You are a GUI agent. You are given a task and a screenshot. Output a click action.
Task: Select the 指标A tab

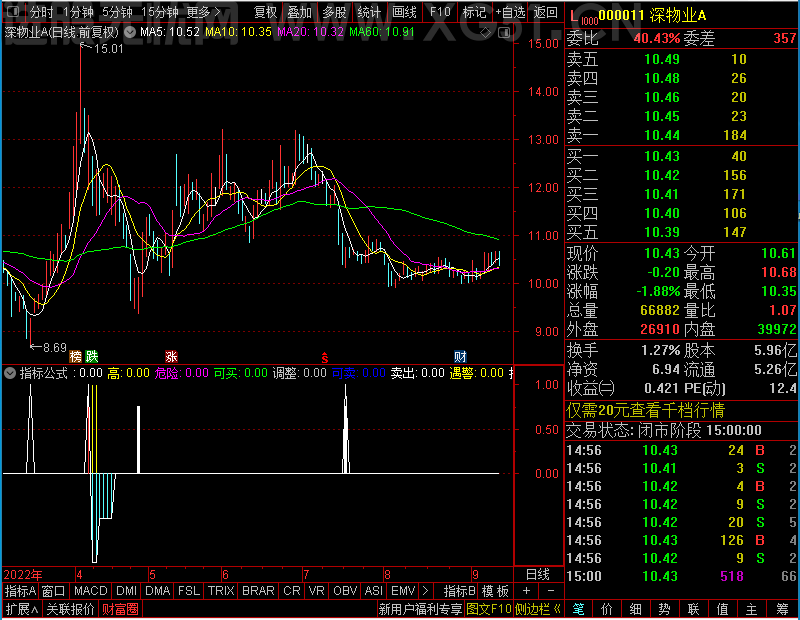(x=20, y=591)
